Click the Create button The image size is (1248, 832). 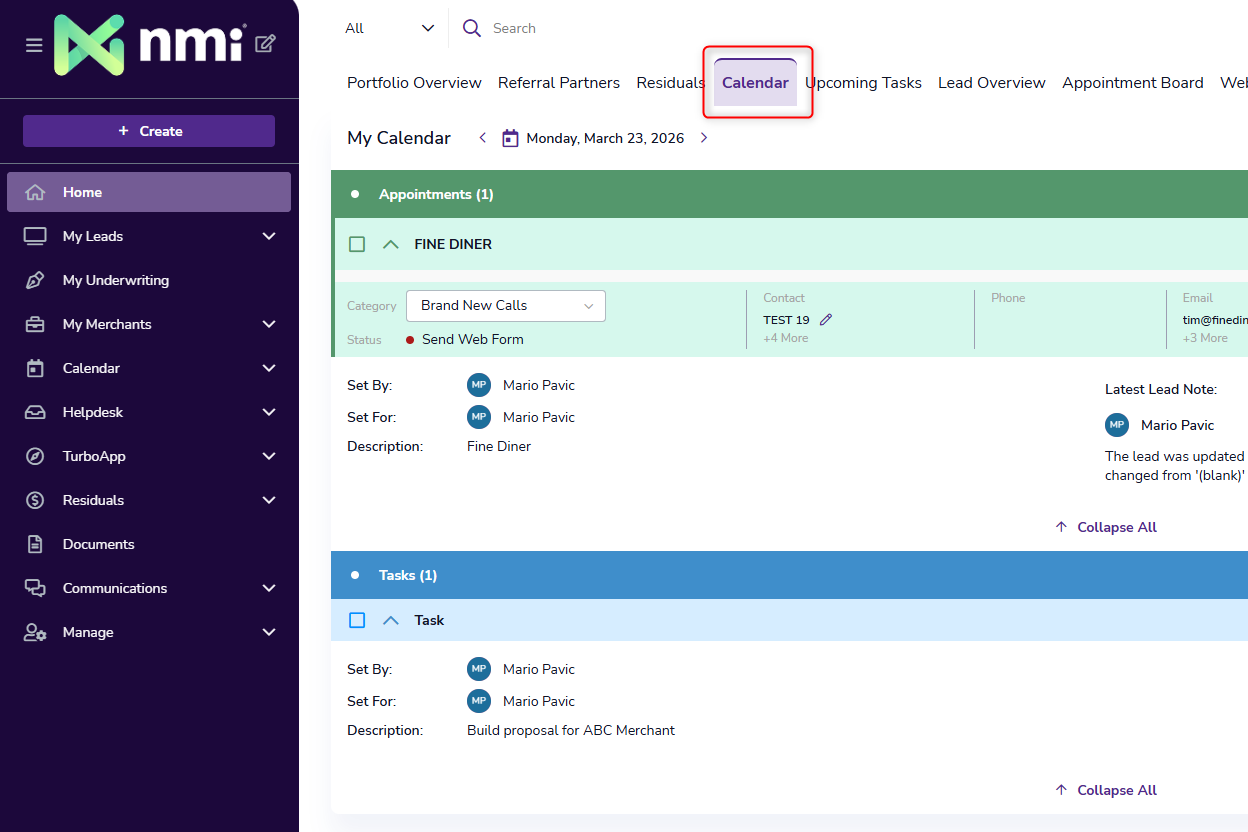coord(149,131)
